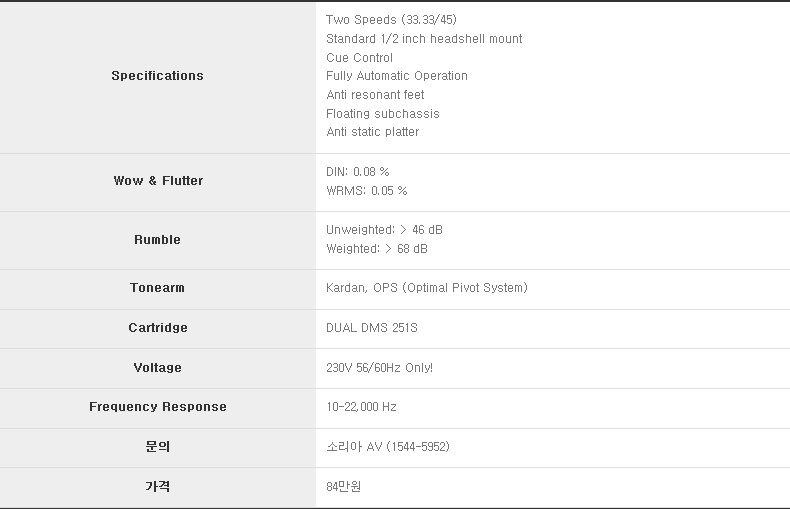Select the Weighted: > 68 dB value

376,249
